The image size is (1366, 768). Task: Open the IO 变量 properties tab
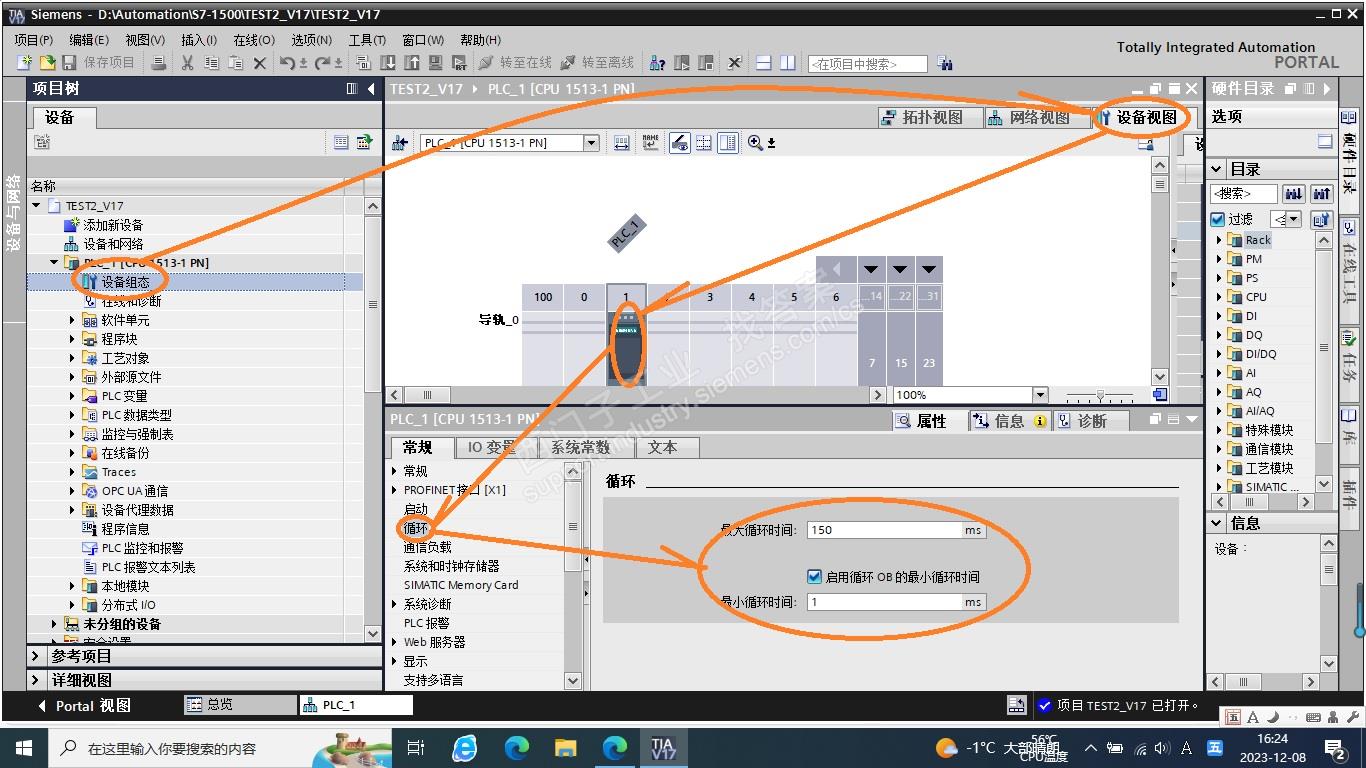(496, 447)
